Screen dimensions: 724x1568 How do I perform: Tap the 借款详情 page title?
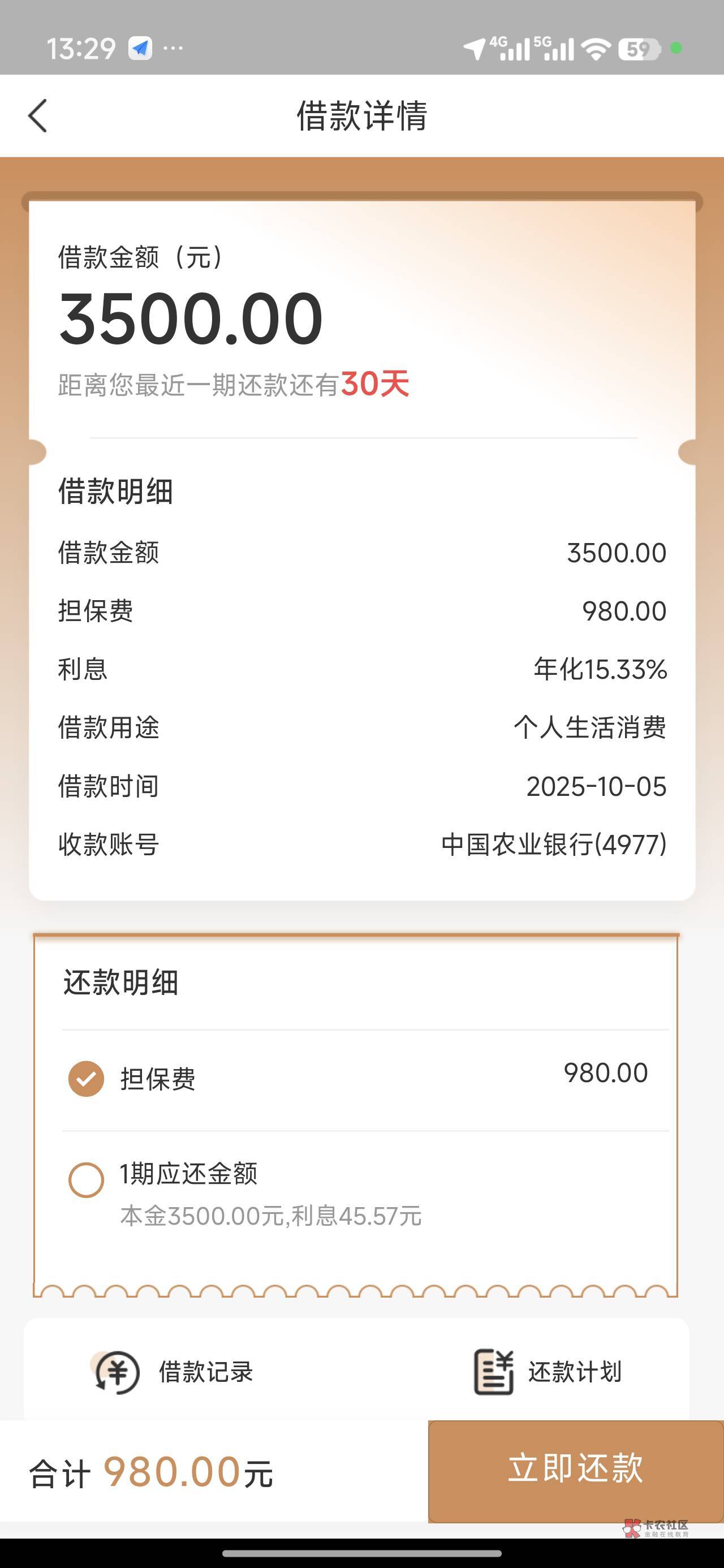point(361,115)
